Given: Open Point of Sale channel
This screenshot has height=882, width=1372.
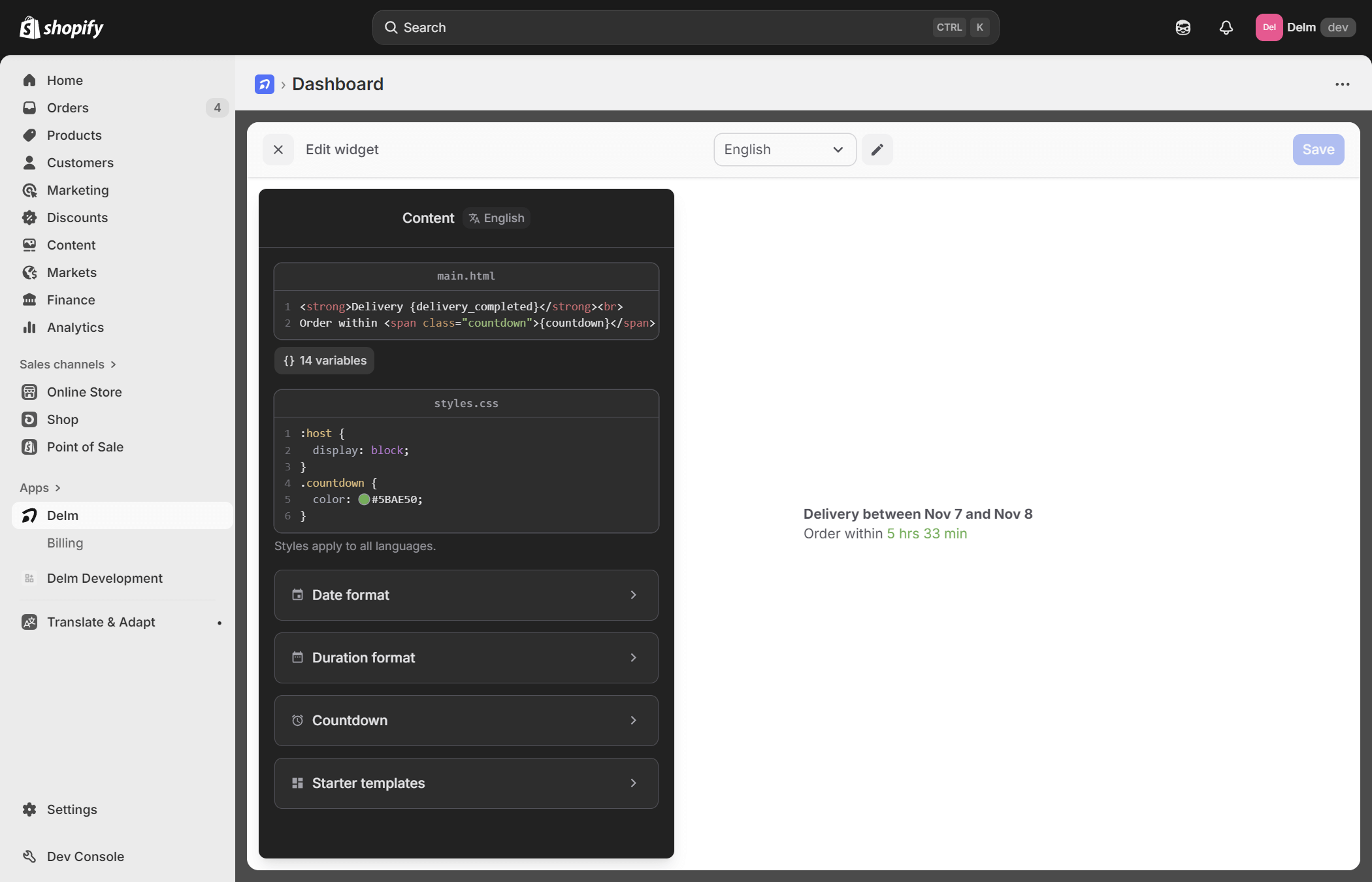Looking at the screenshot, I should click(84, 447).
